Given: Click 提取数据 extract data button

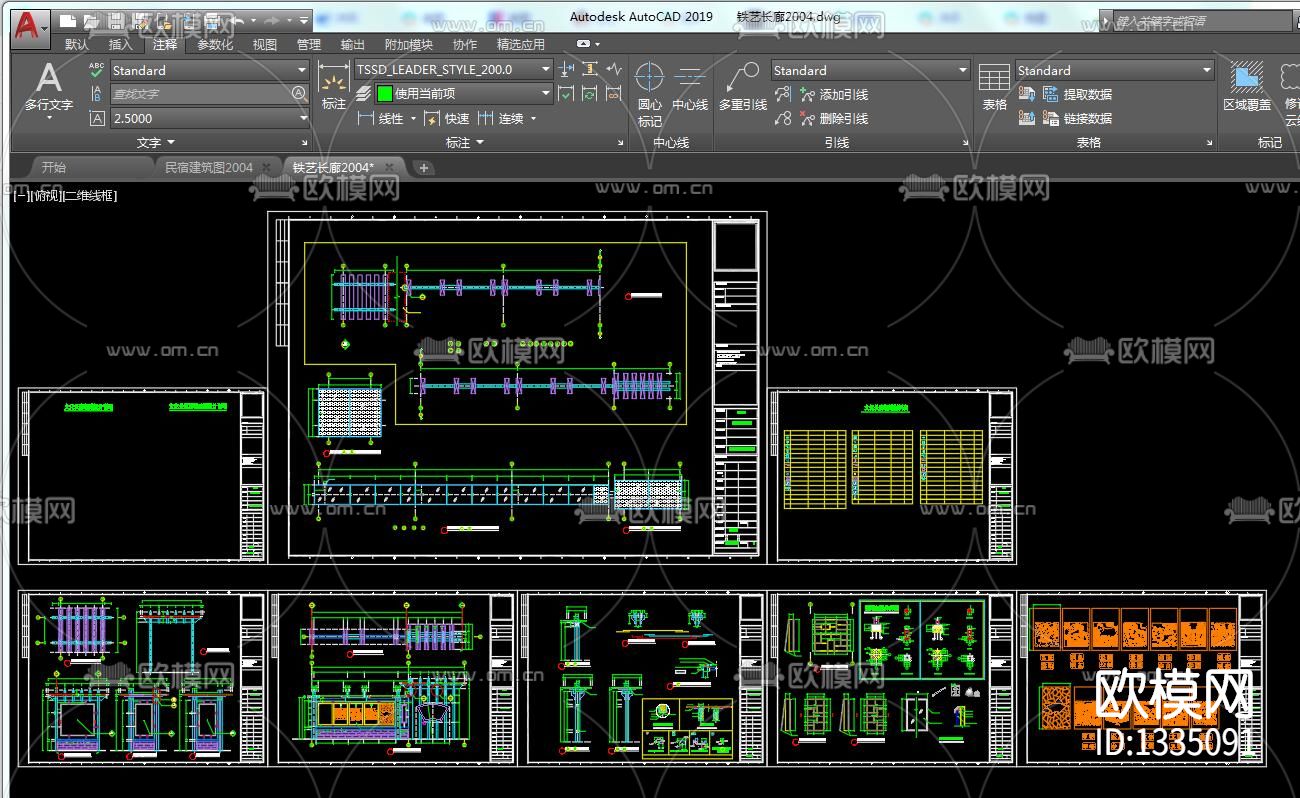Looking at the screenshot, I should tap(1087, 94).
